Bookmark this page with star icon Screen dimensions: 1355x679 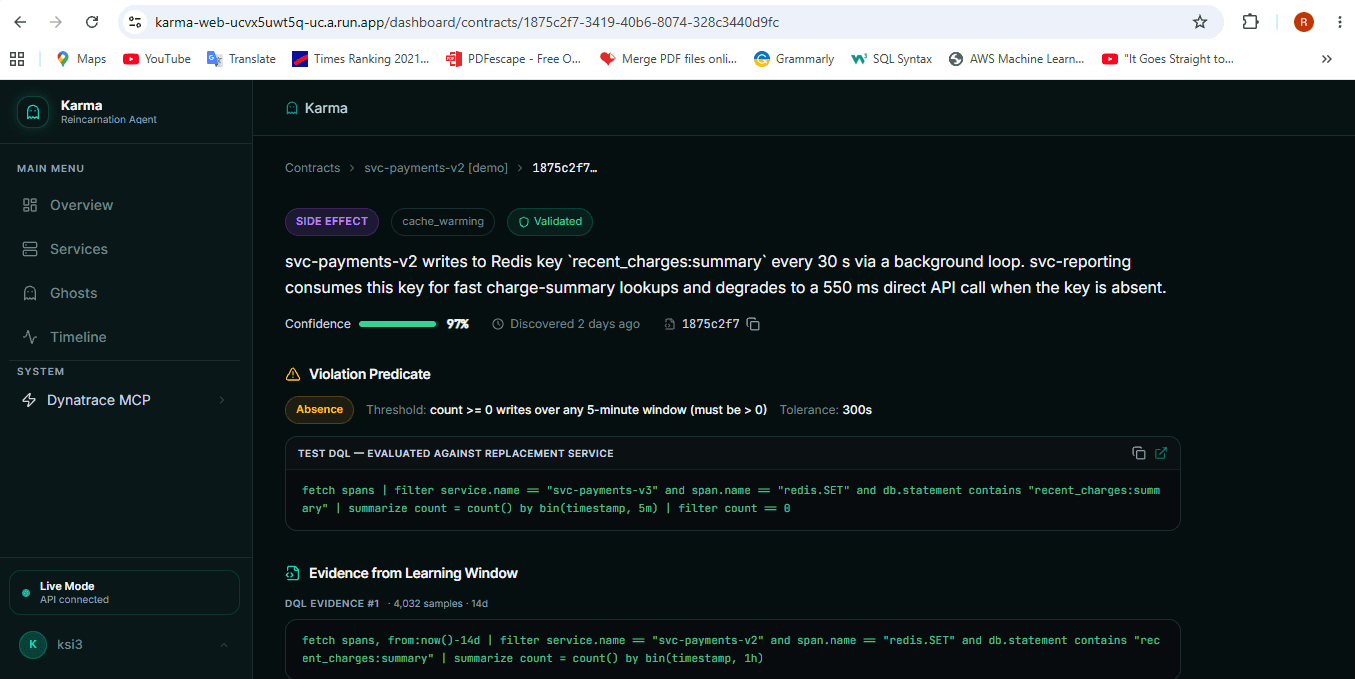pos(1200,22)
